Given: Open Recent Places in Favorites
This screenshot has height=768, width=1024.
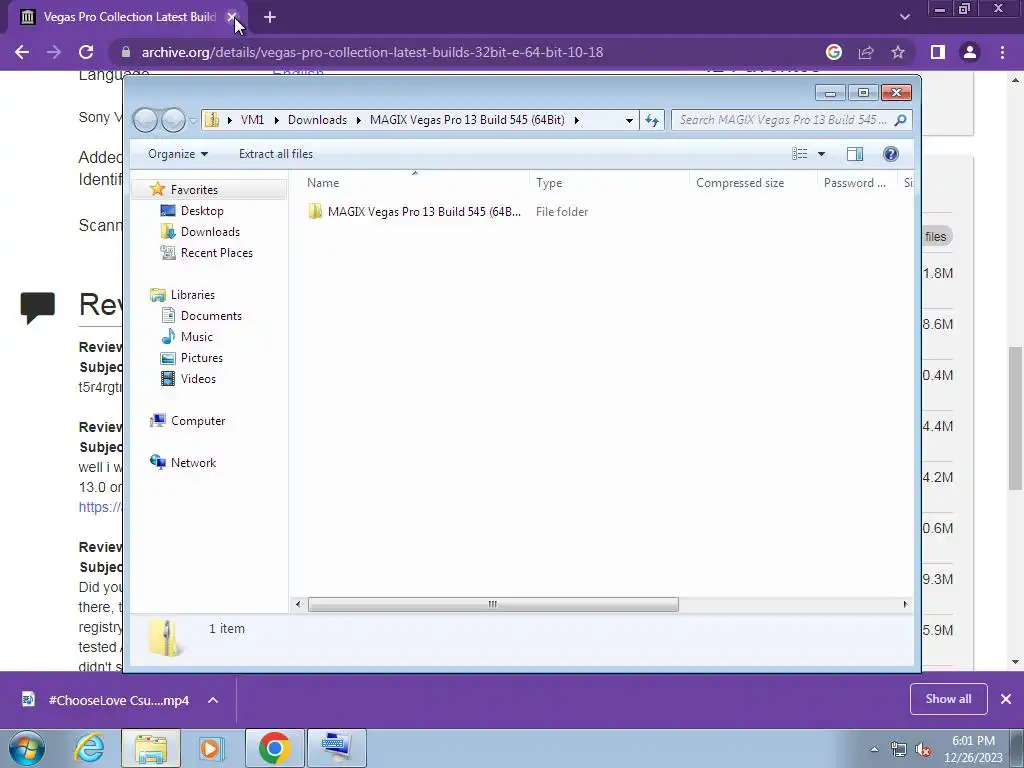Looking at the screenshot, I should click(x=216, y=253).
